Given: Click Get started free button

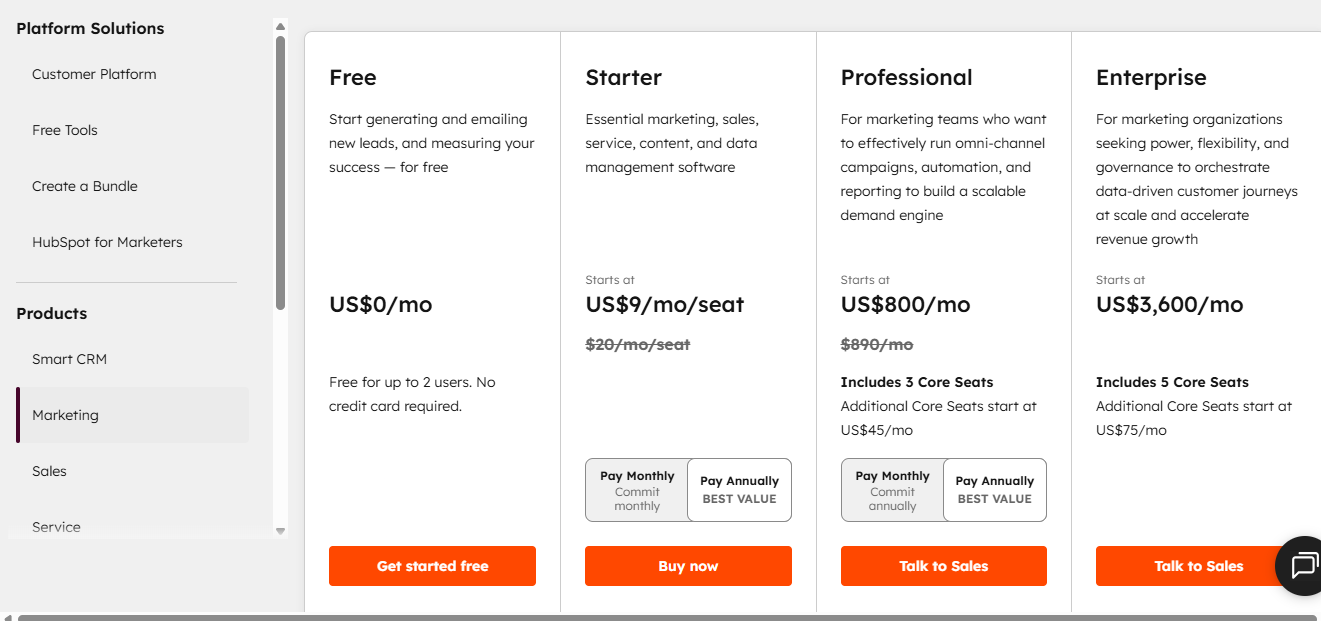Looking at the screenshot, I should pyautogui.click(x=432, y=566).
